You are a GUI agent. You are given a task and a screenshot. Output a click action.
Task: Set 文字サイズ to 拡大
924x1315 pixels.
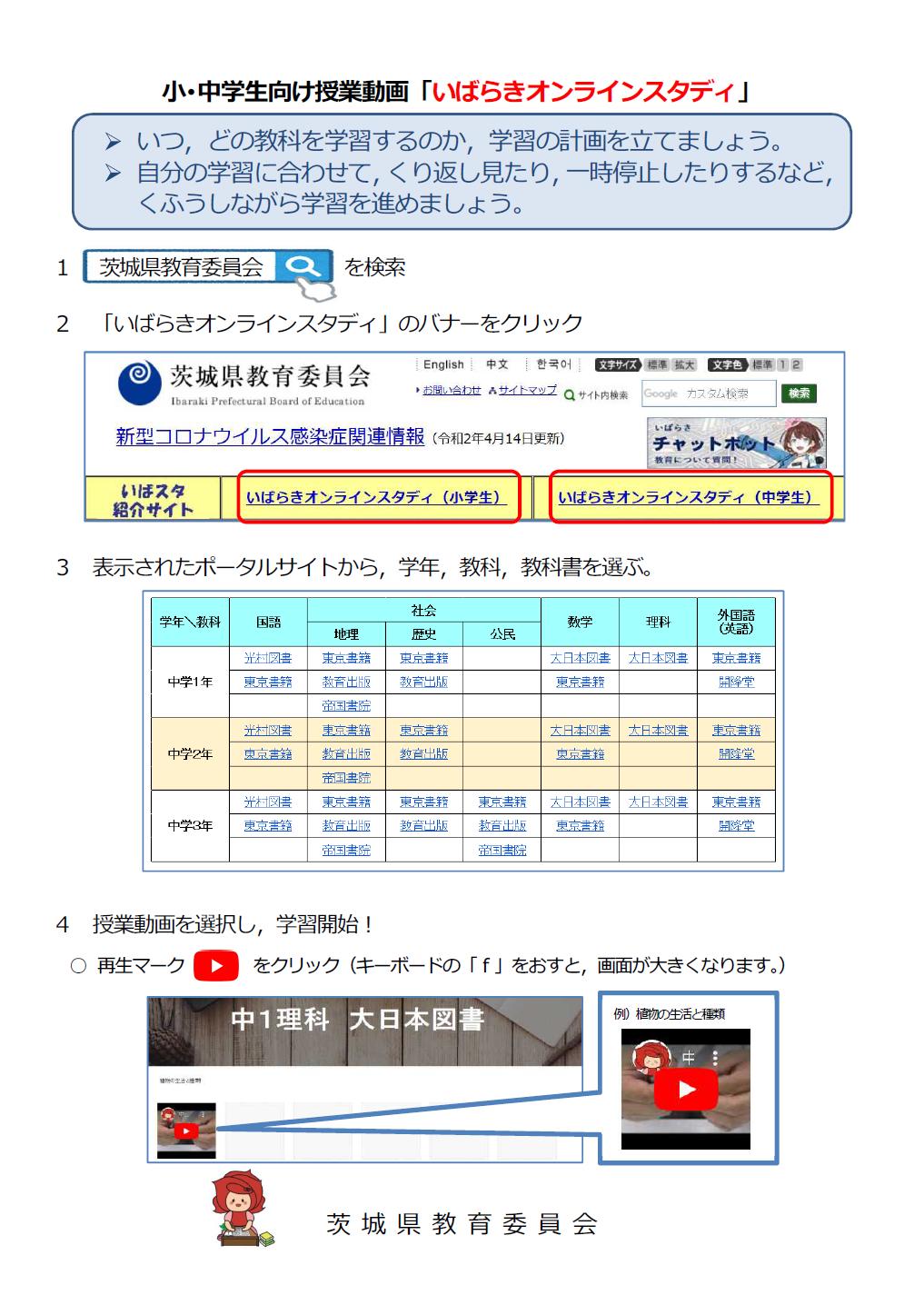[x=684, y=365]
